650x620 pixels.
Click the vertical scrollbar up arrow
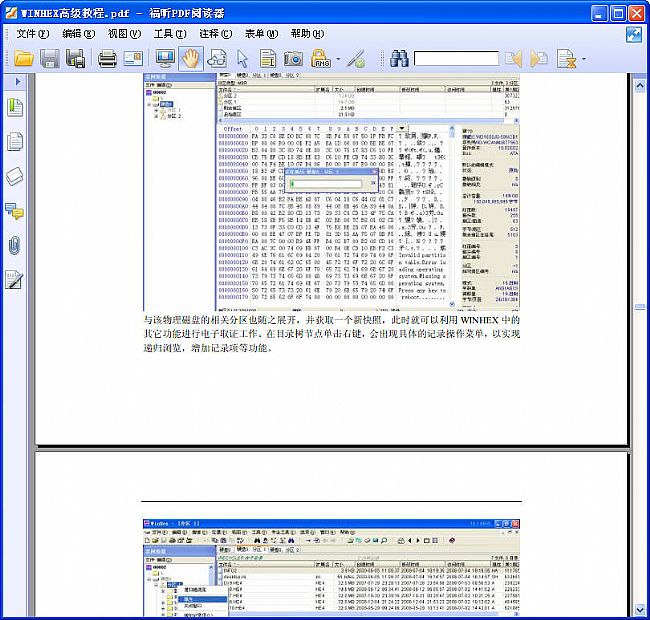[x=640, y=85]
